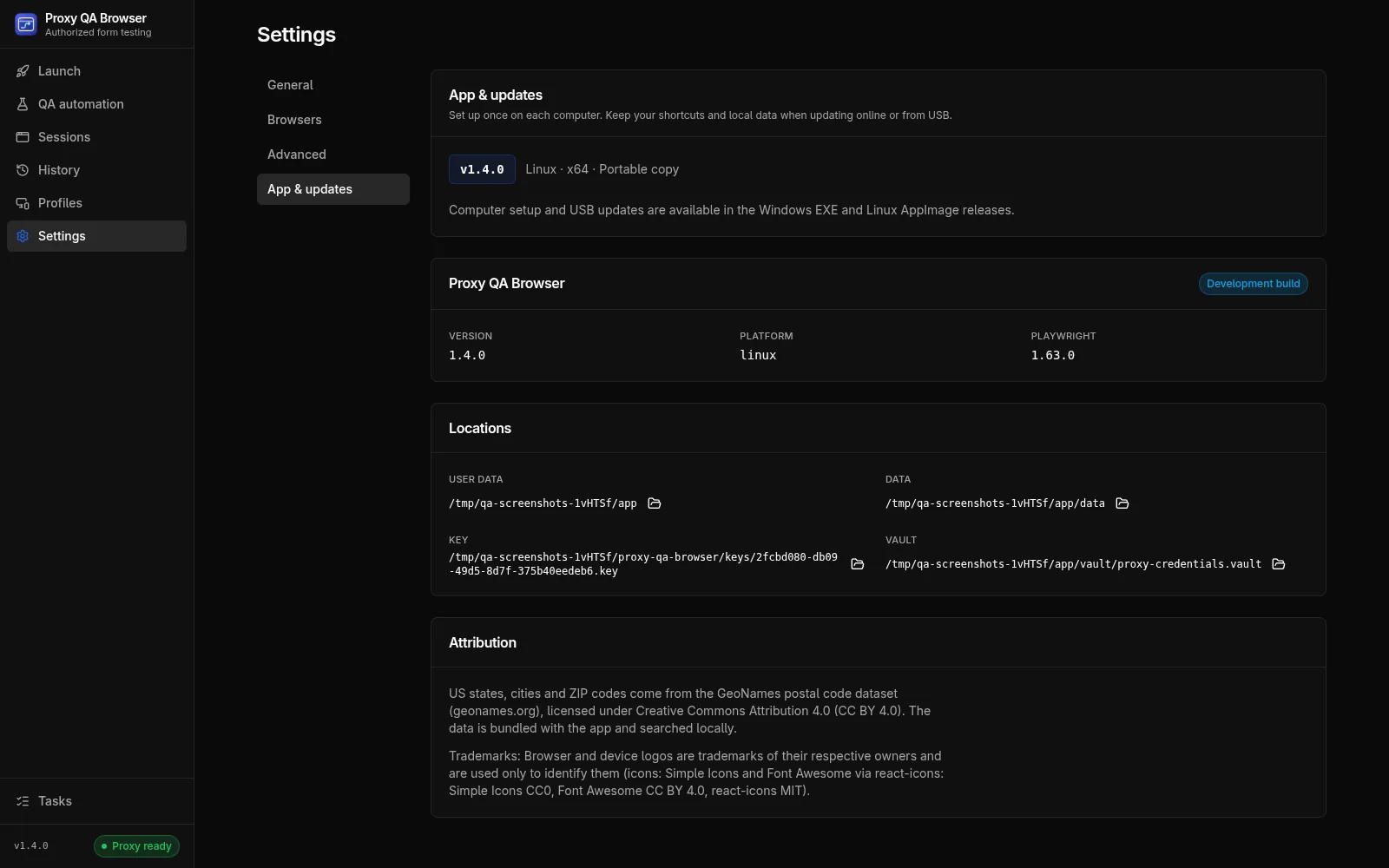Image resolution: width=1389 pixels, height=868 pixels.
Task: Click the v1.4.0 label in sidebar footer
Action: coord(31,846)
